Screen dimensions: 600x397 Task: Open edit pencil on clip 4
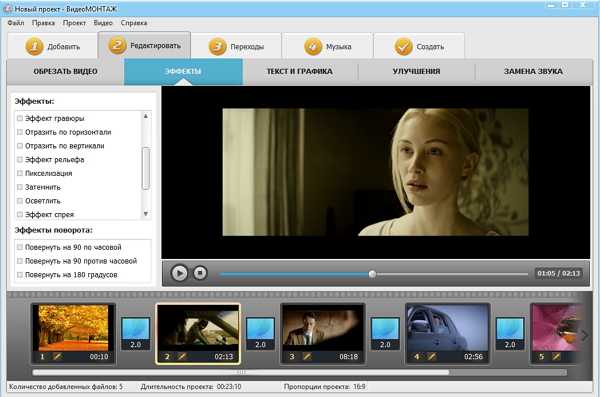click(432, 357)
